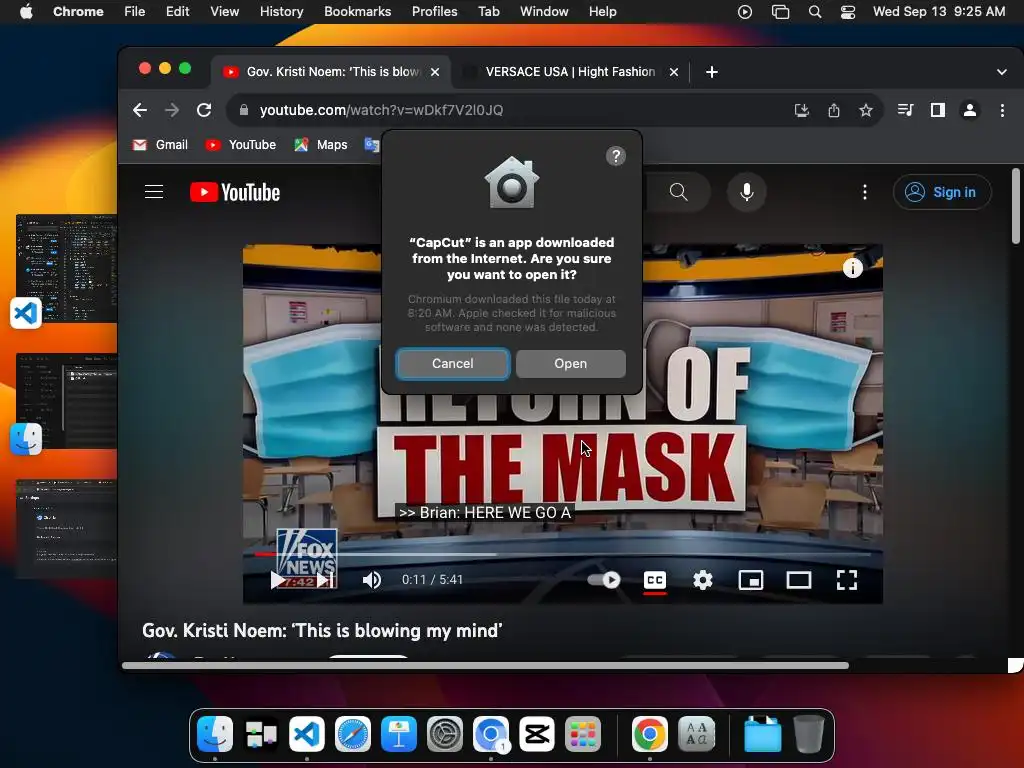This screenshot has height=768, width=1024.
Task: Launch Visual Studio Code from the dock
Action: [x=306, y=734]
